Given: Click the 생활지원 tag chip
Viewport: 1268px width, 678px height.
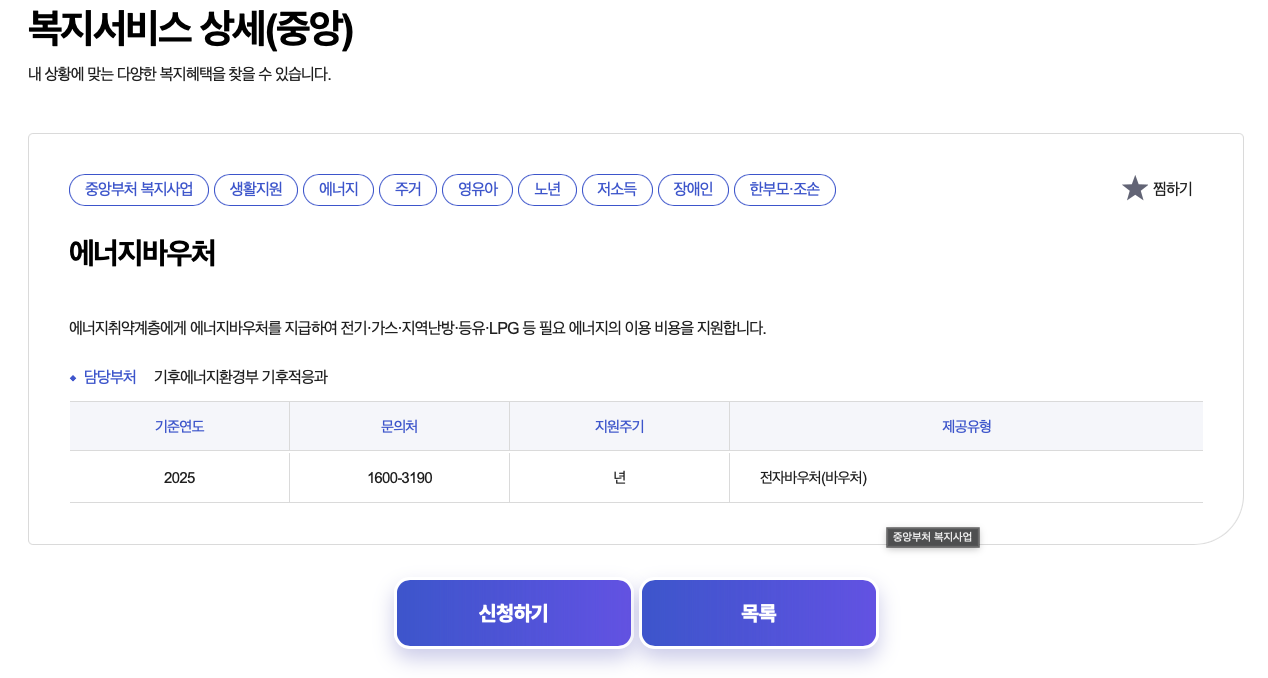Looking at the screenshot, I should [x=256, y=190].
